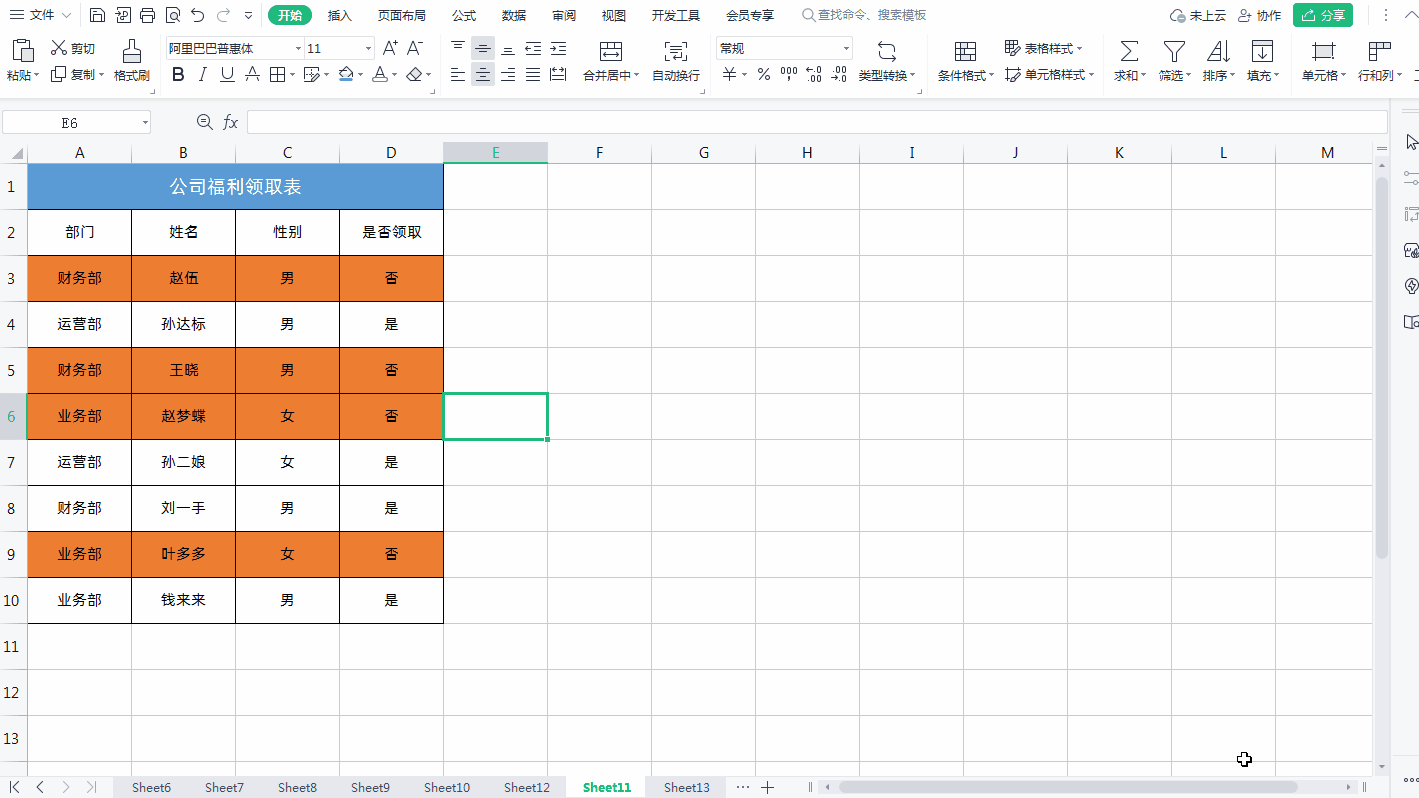This screenshot has height=798, width=1419.
Task: Click the more sheets ellipsis button
Action: [x=742, y=787]
